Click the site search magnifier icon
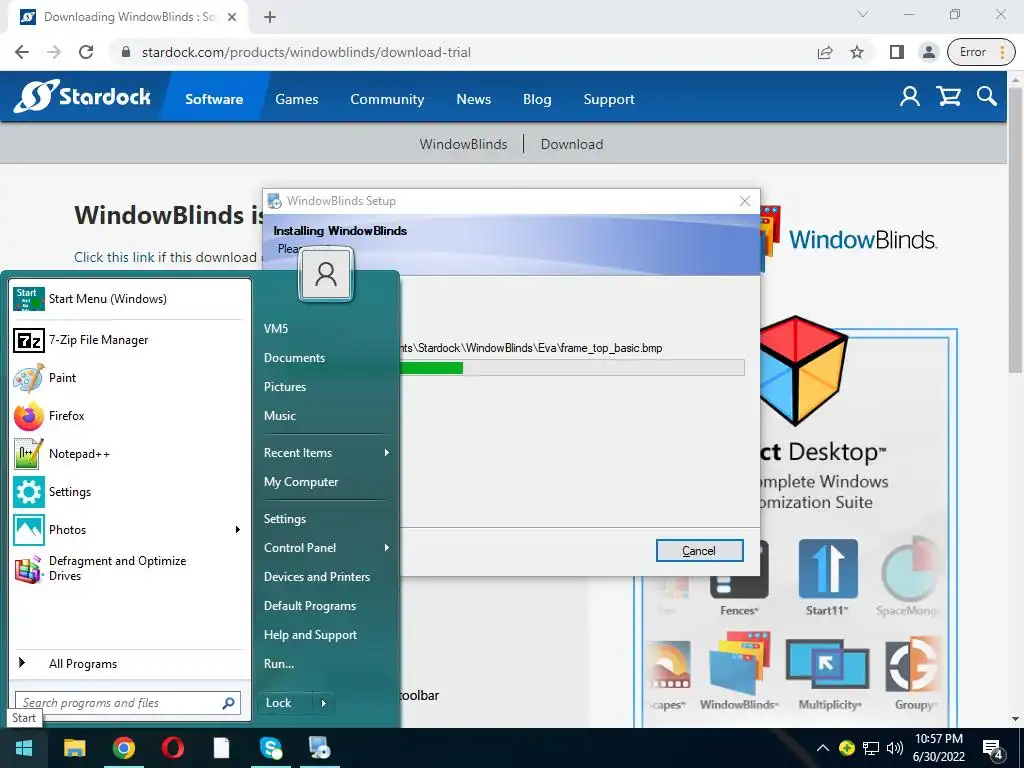1024x768 pixels. click(987, 97)
